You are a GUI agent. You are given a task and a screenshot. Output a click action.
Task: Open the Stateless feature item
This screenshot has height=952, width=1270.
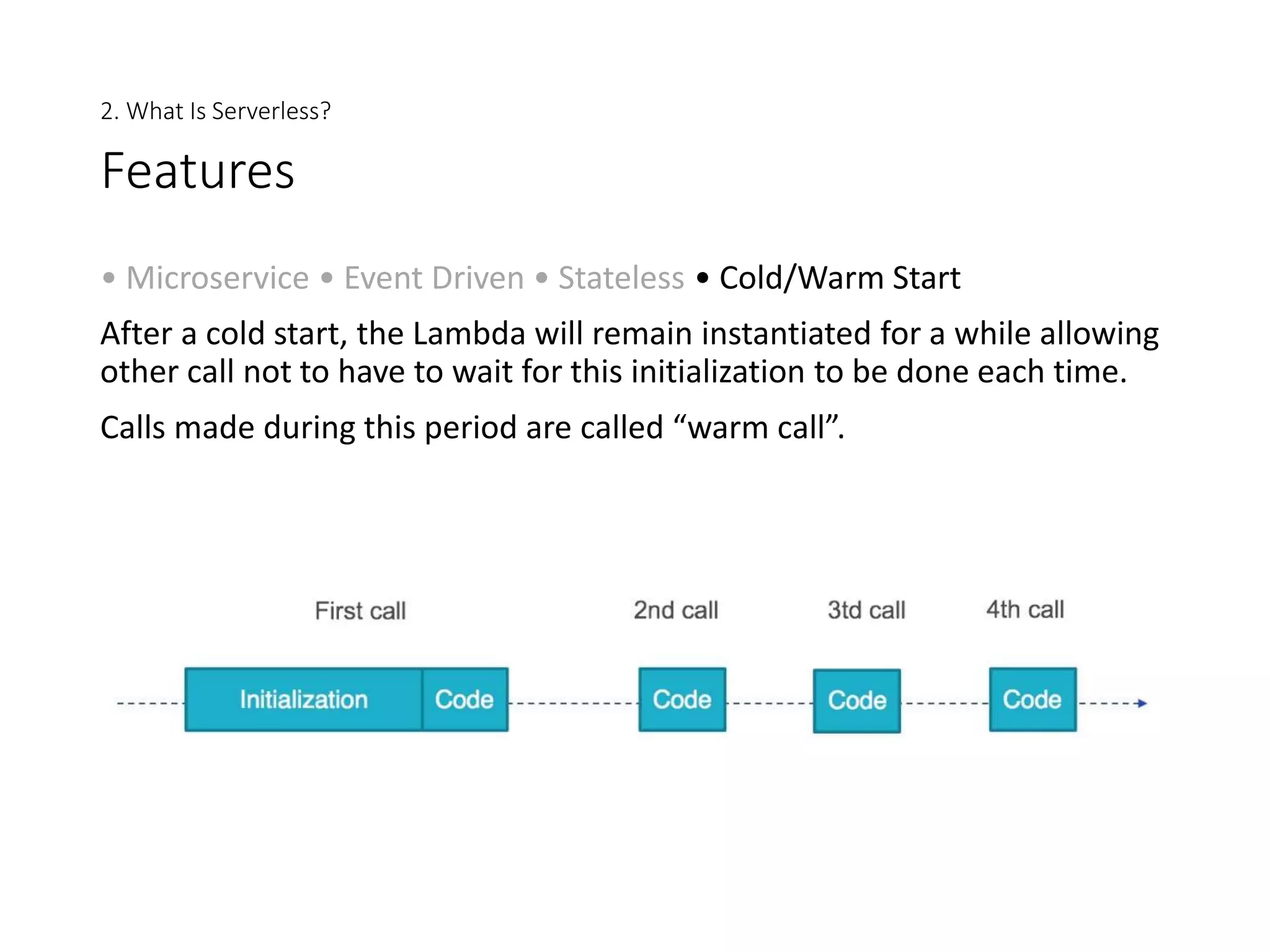[621, 278]
